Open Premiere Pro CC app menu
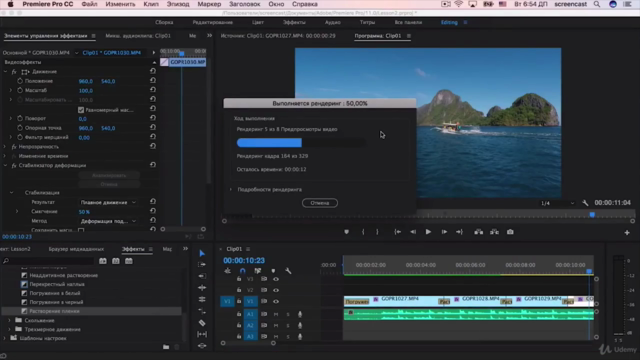 click(48, 4)
